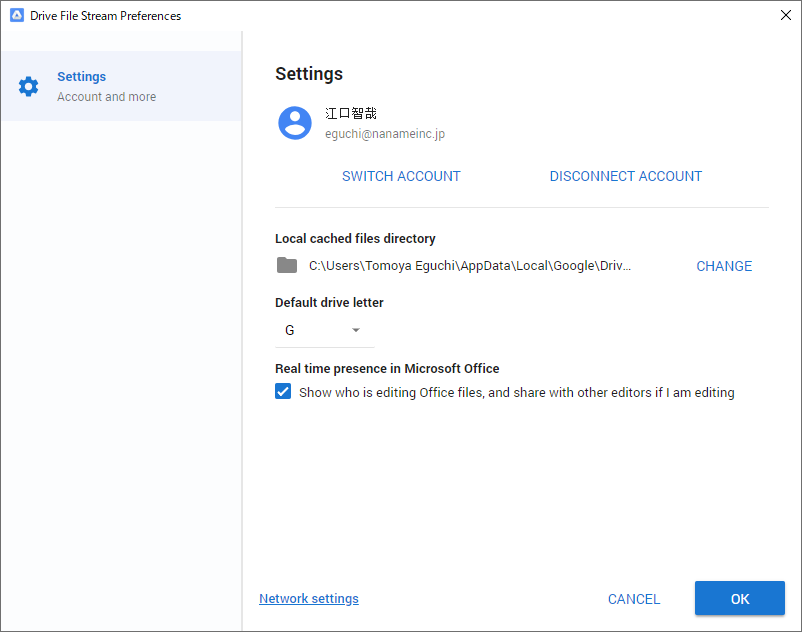Click SWITCH ACCOUNT
Image resolution: width=802 pixels, height=632 pixels.
(401, 176)
